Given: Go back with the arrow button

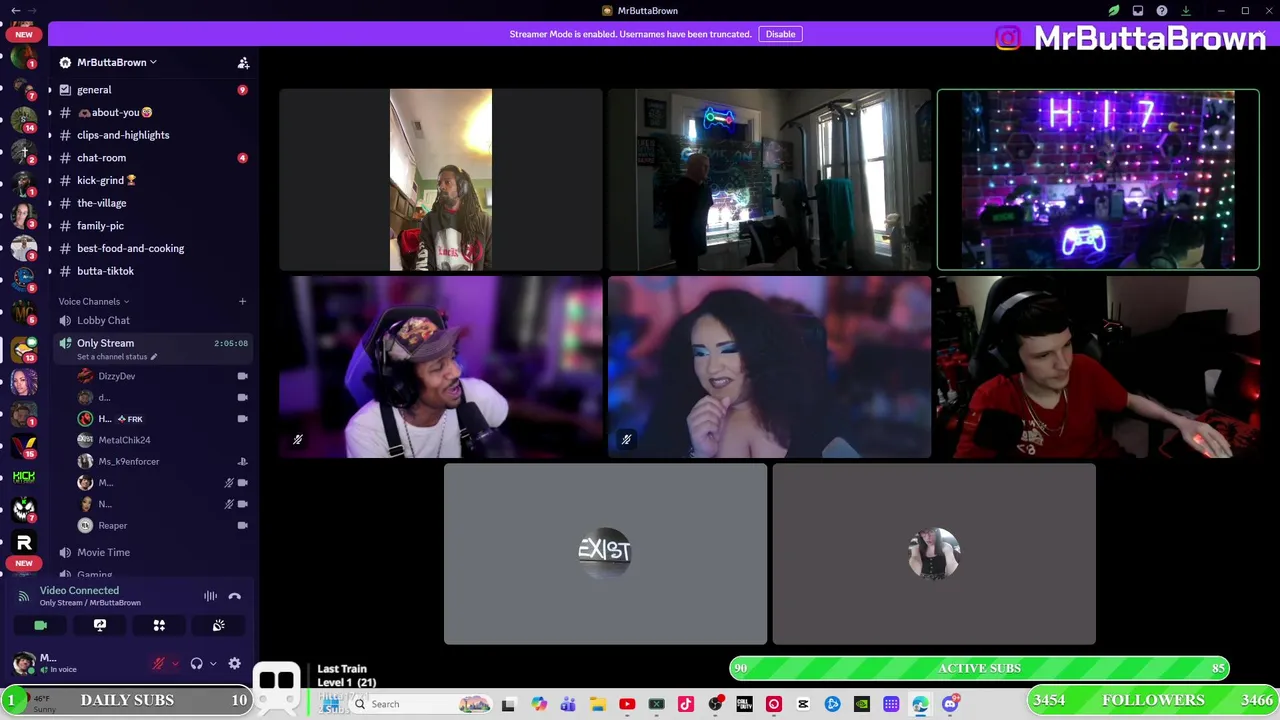Looking at the screenshot, I should click(x=16, y=11).
